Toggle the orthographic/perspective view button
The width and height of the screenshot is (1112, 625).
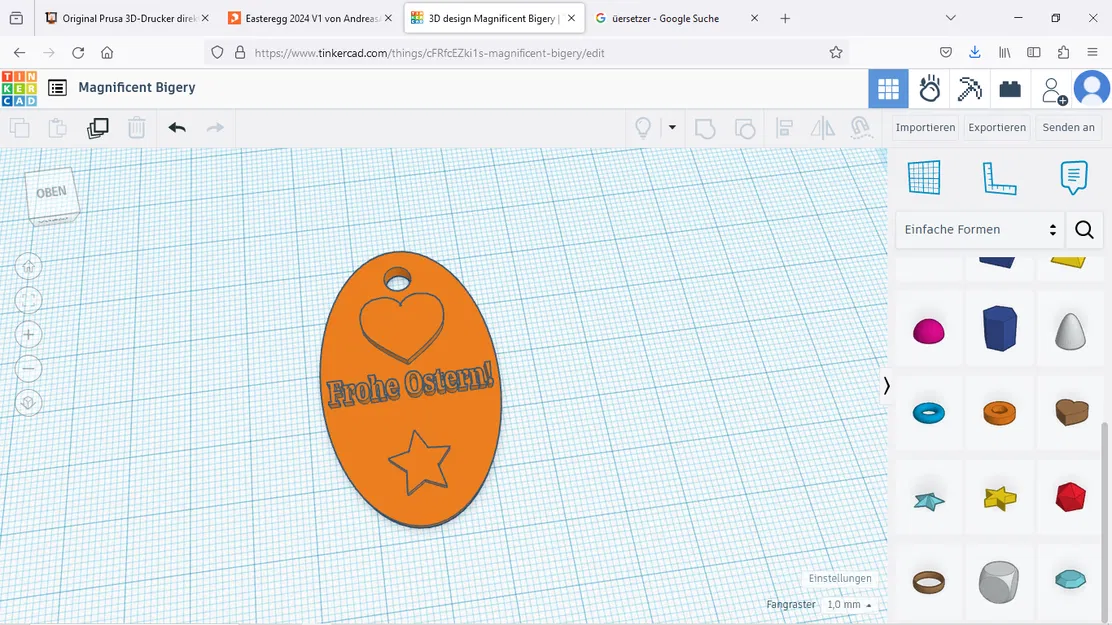coord(28,402)
